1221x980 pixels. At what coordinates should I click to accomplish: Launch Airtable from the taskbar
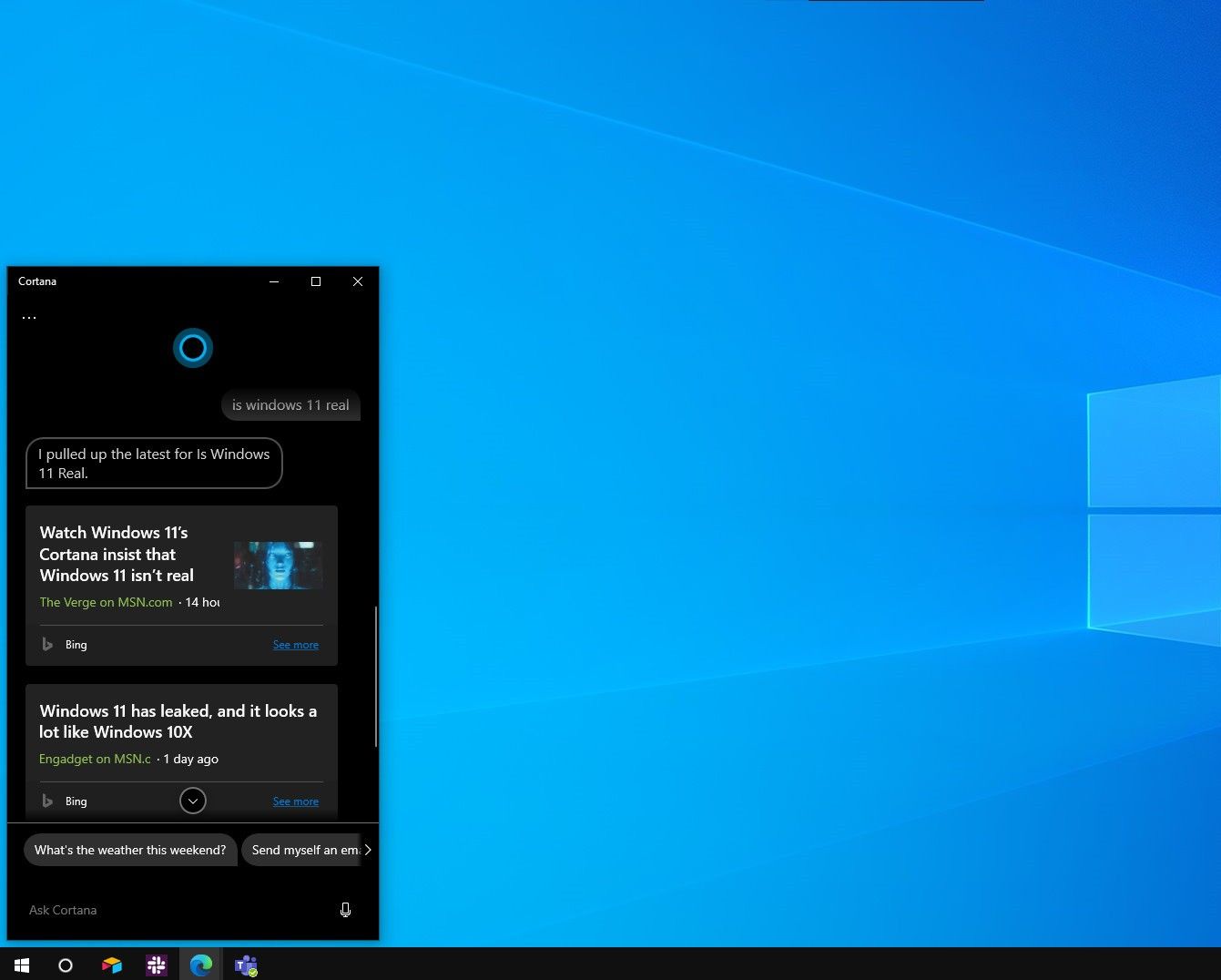tap(111, 965)
